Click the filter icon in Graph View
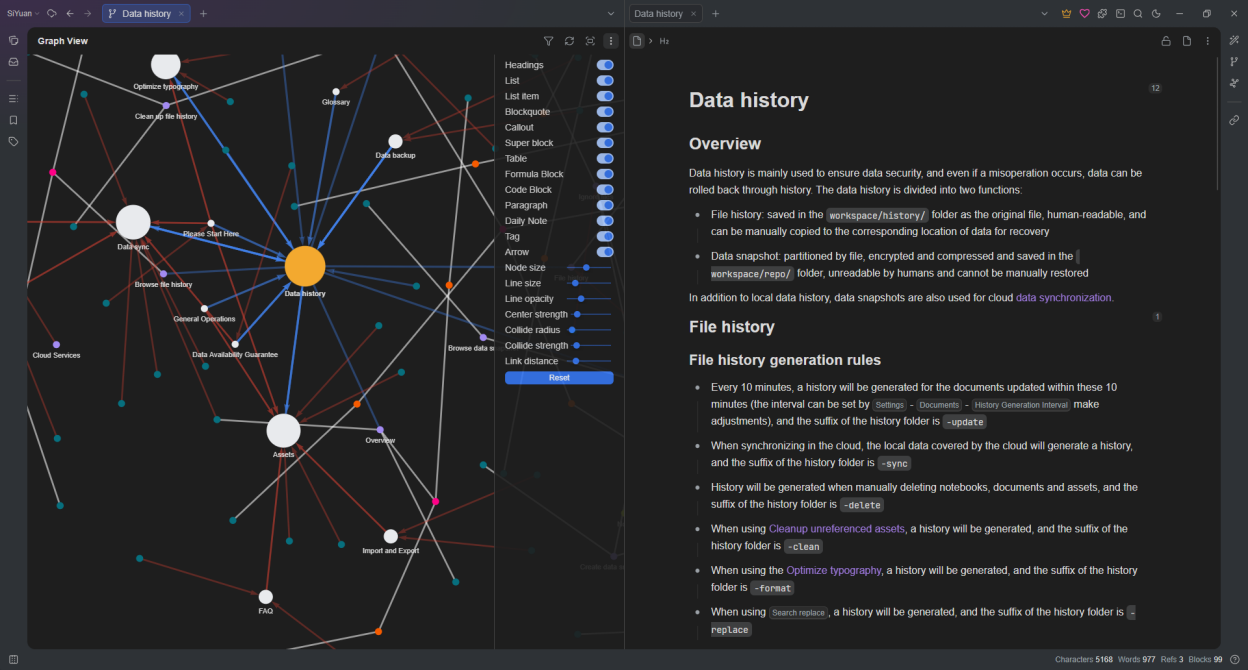 [x=548, y=41]
